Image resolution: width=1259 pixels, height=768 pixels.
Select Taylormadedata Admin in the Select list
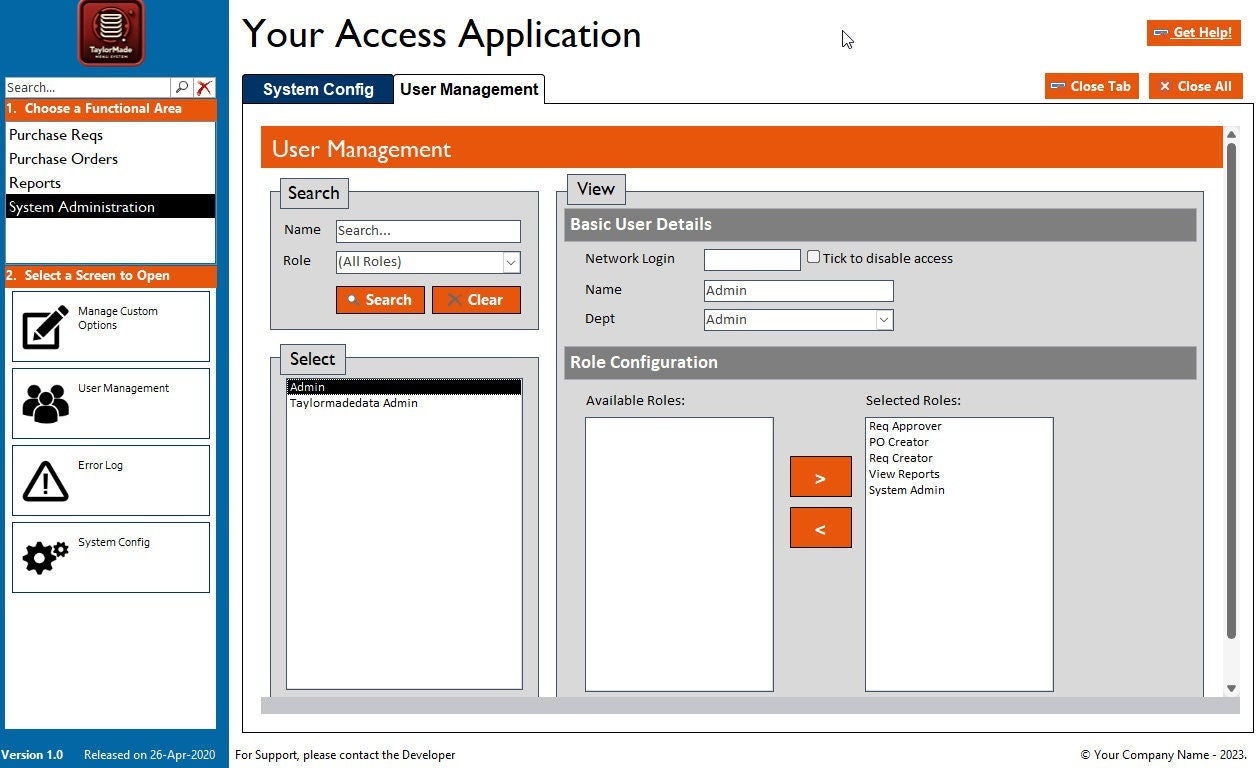(353, 403)
